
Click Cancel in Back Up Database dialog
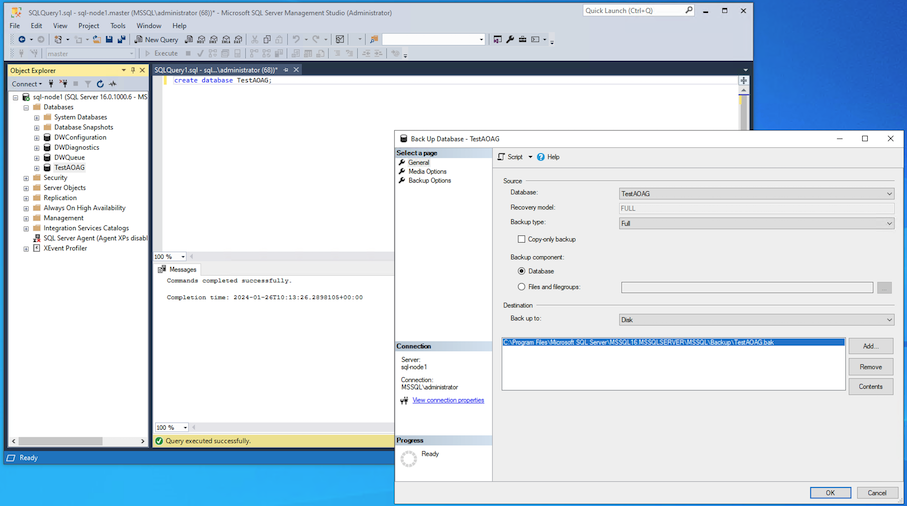pos(877,493)
